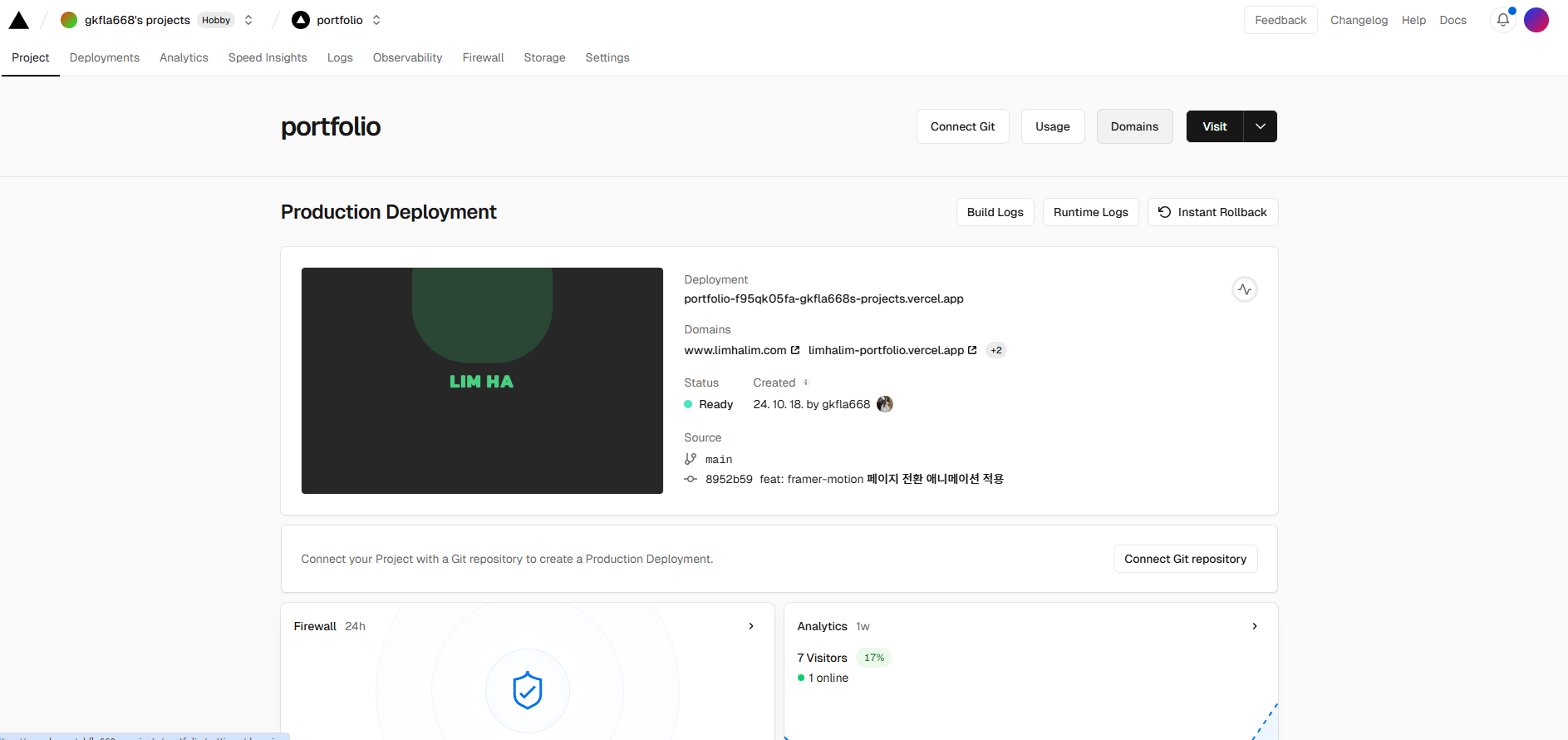Expand the Visit dropdown arrow
Screen dimensions: 1568x740
point(1261,126)
